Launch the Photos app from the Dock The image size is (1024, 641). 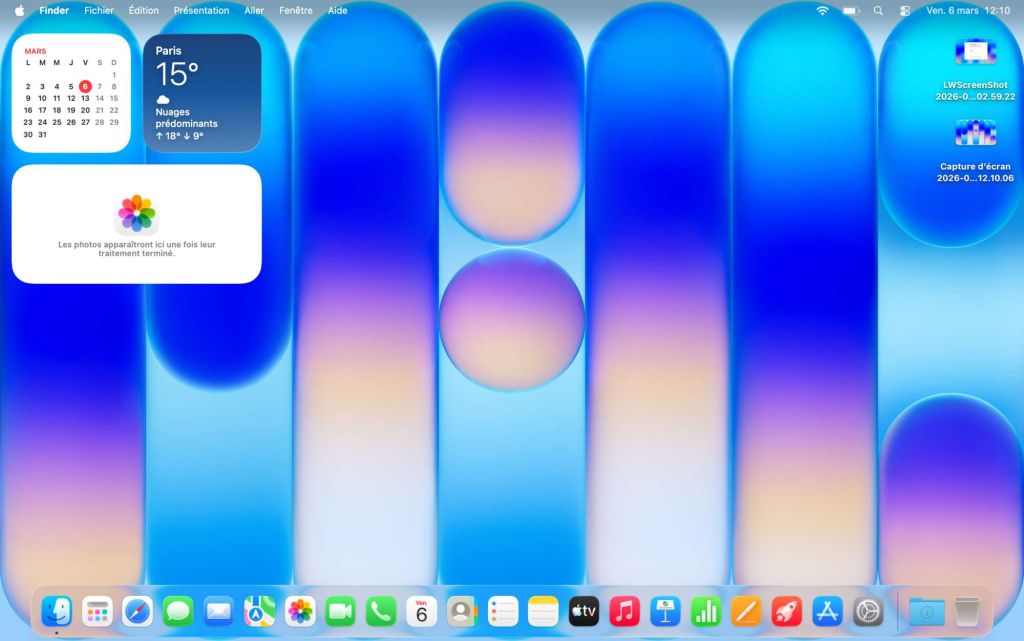click(x=299, y=611)
